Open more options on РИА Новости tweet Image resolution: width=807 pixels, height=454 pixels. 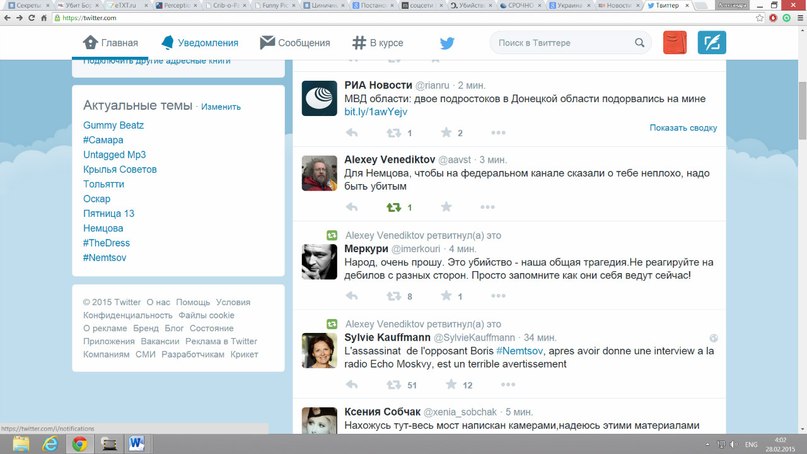point(498,133)
